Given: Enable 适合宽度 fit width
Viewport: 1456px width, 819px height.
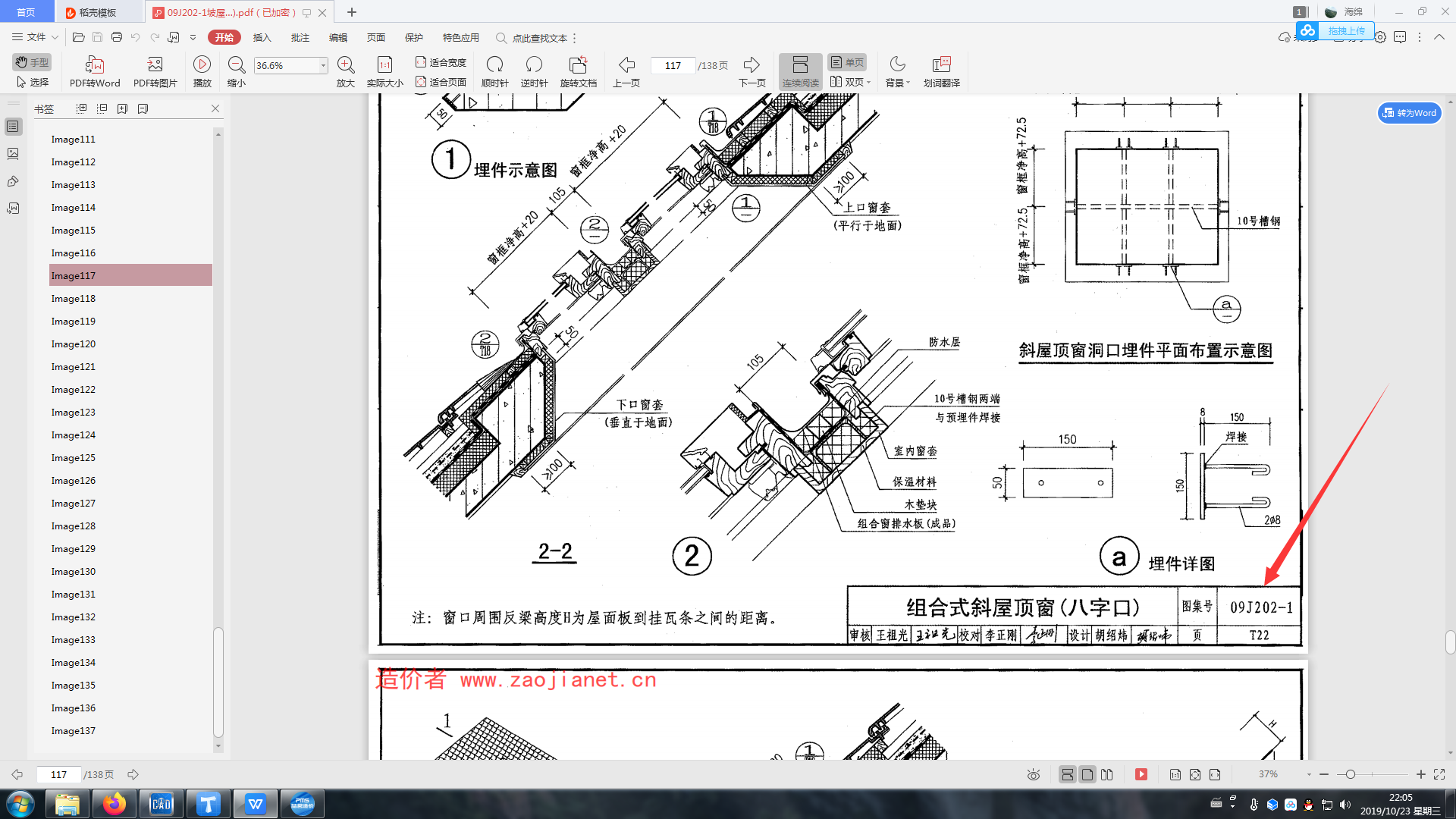Looking at the screenshot, I should (441, 62).
